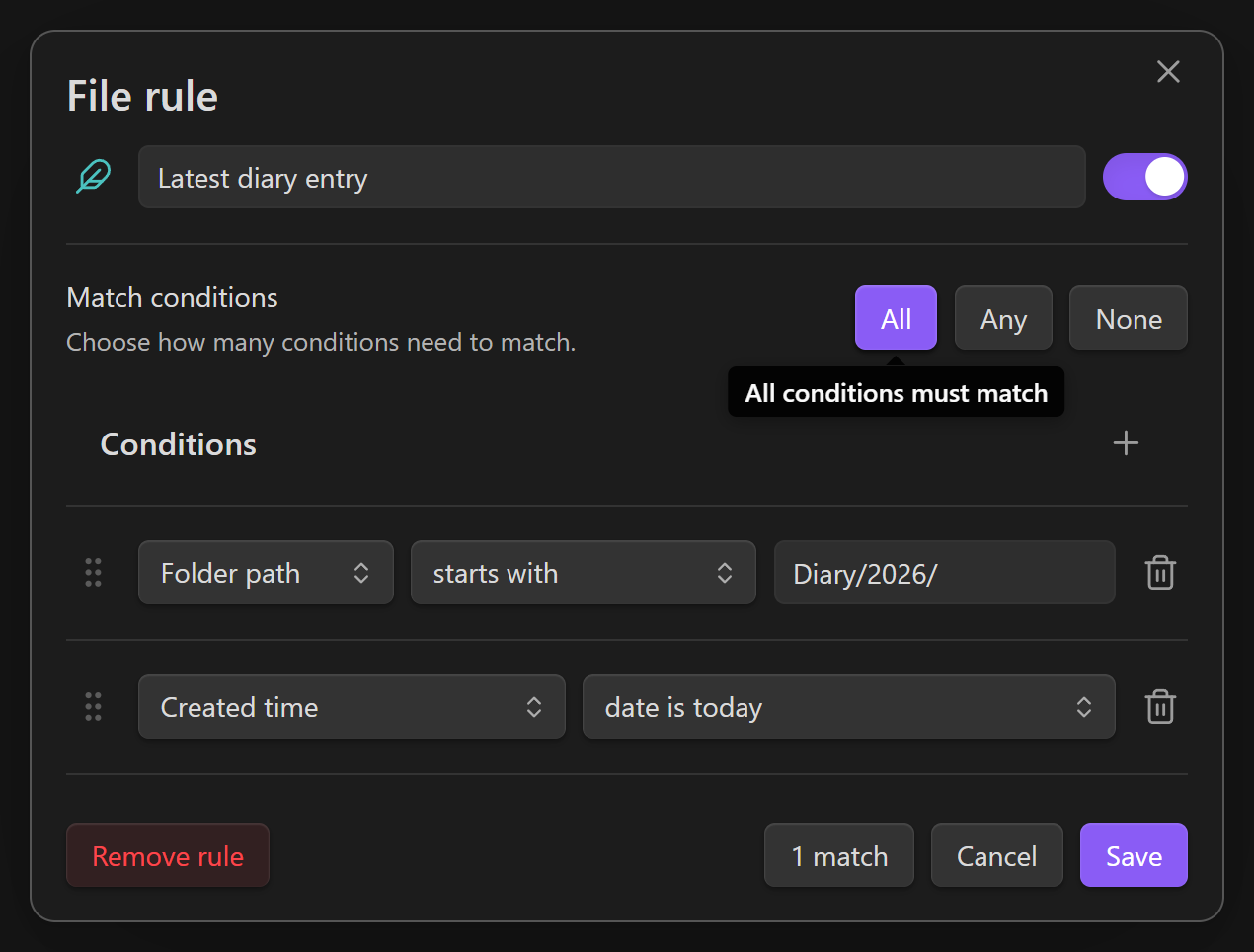Add a new condition with plus icon
This screenshot has width=1254, height=952.
(x=1126, y=443)
